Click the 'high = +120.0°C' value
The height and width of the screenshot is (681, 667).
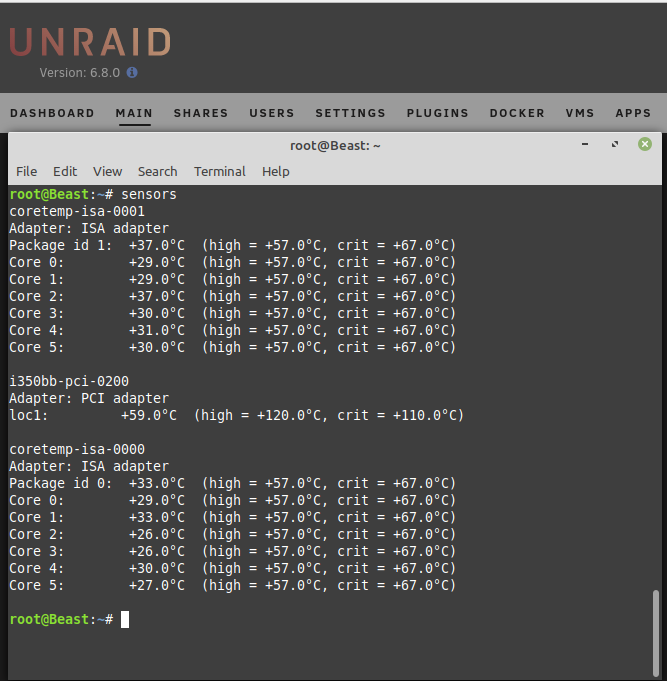pos(261,415)
